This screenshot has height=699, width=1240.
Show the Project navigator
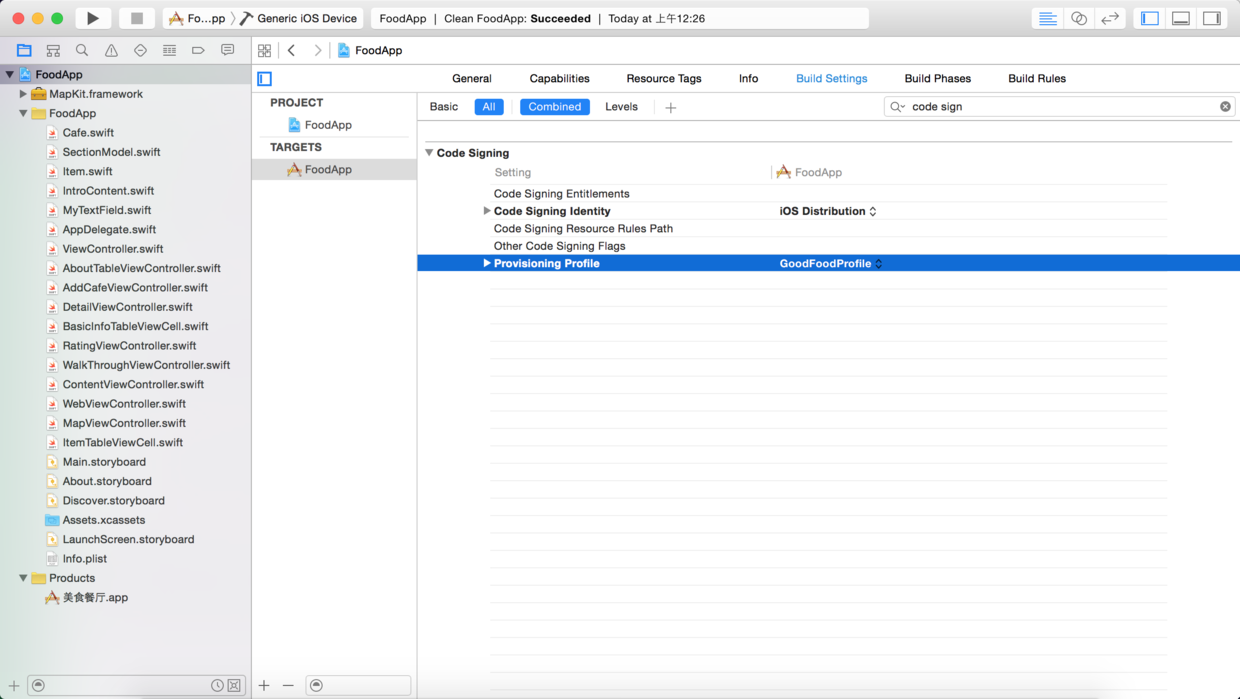[x=24, y=50]
